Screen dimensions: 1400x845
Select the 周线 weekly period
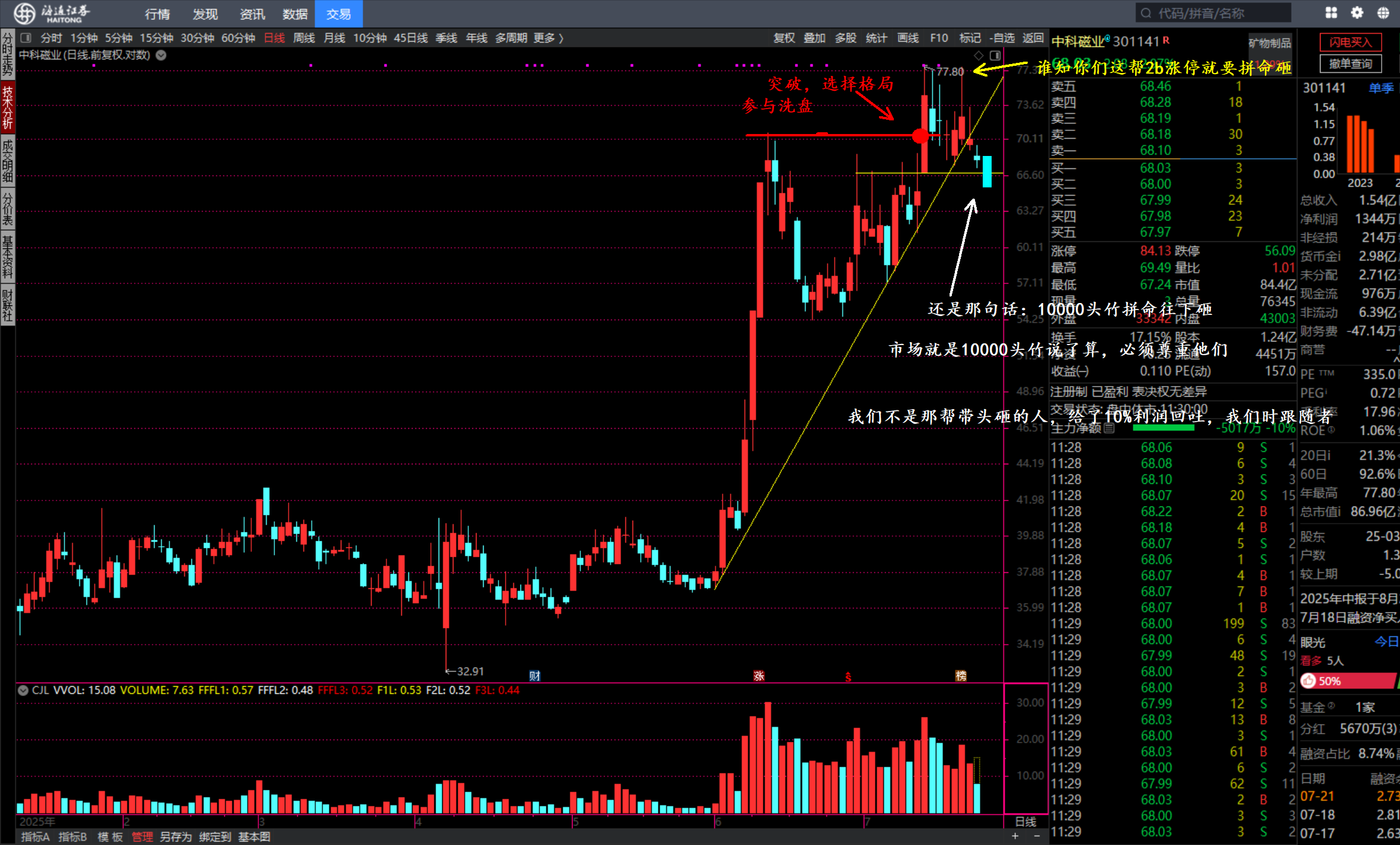click(x=304, y=38)
